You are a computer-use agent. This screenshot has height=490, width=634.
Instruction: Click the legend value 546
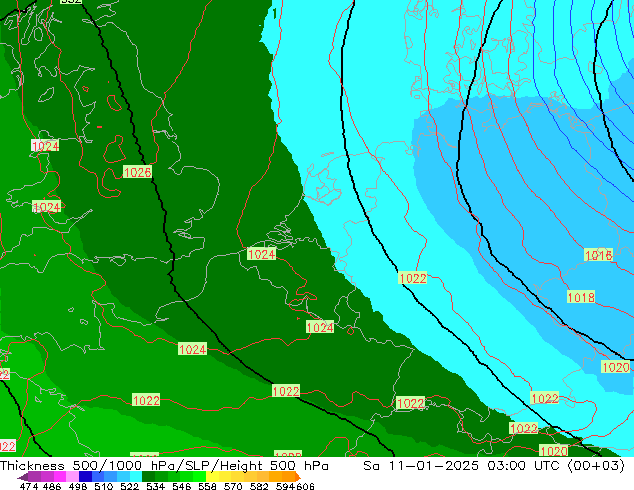181,486
